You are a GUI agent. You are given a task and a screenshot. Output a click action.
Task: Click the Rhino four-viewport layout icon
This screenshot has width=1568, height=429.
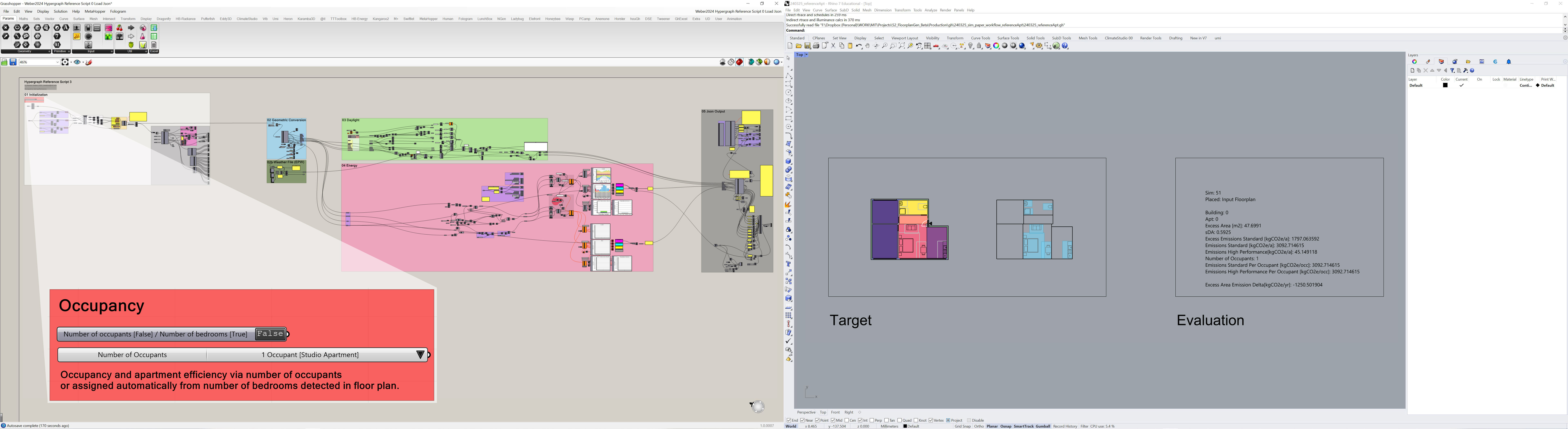(x=928, y=46)
